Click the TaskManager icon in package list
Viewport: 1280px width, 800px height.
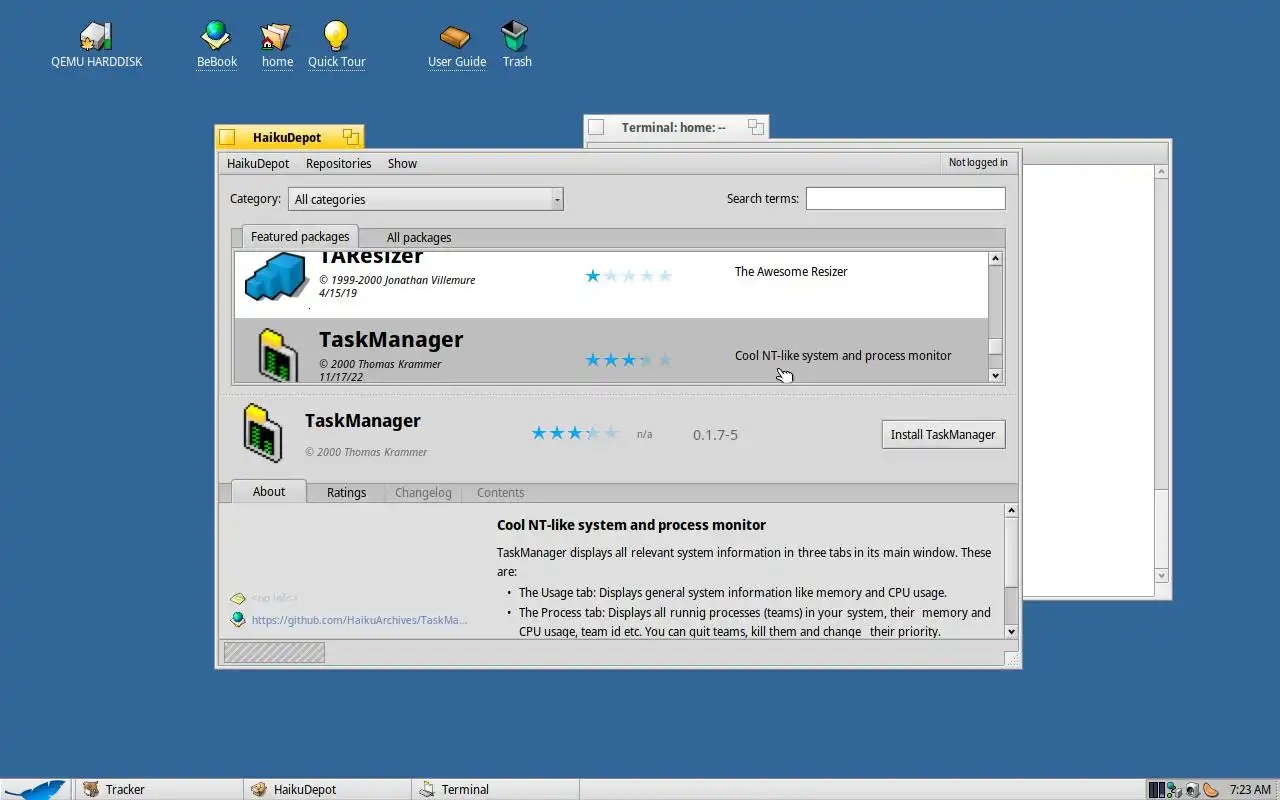coord(277,354)
